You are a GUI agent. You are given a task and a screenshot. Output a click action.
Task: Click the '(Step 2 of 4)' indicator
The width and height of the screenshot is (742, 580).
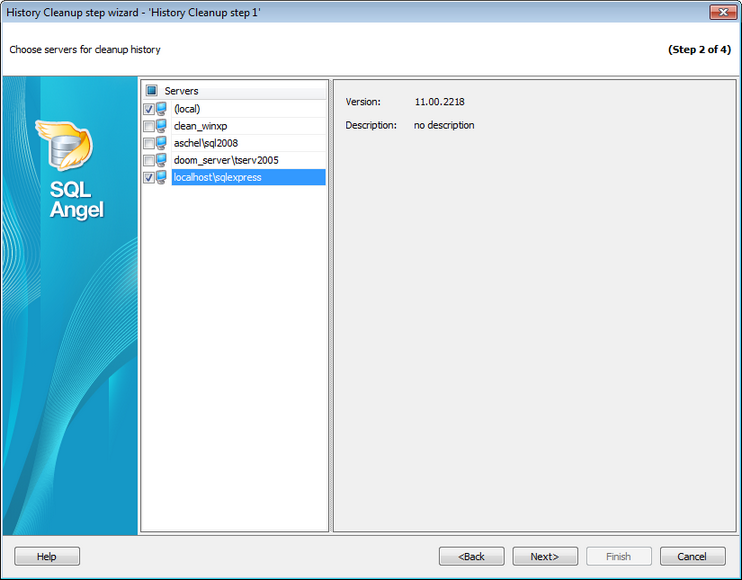tap(699, 50)
